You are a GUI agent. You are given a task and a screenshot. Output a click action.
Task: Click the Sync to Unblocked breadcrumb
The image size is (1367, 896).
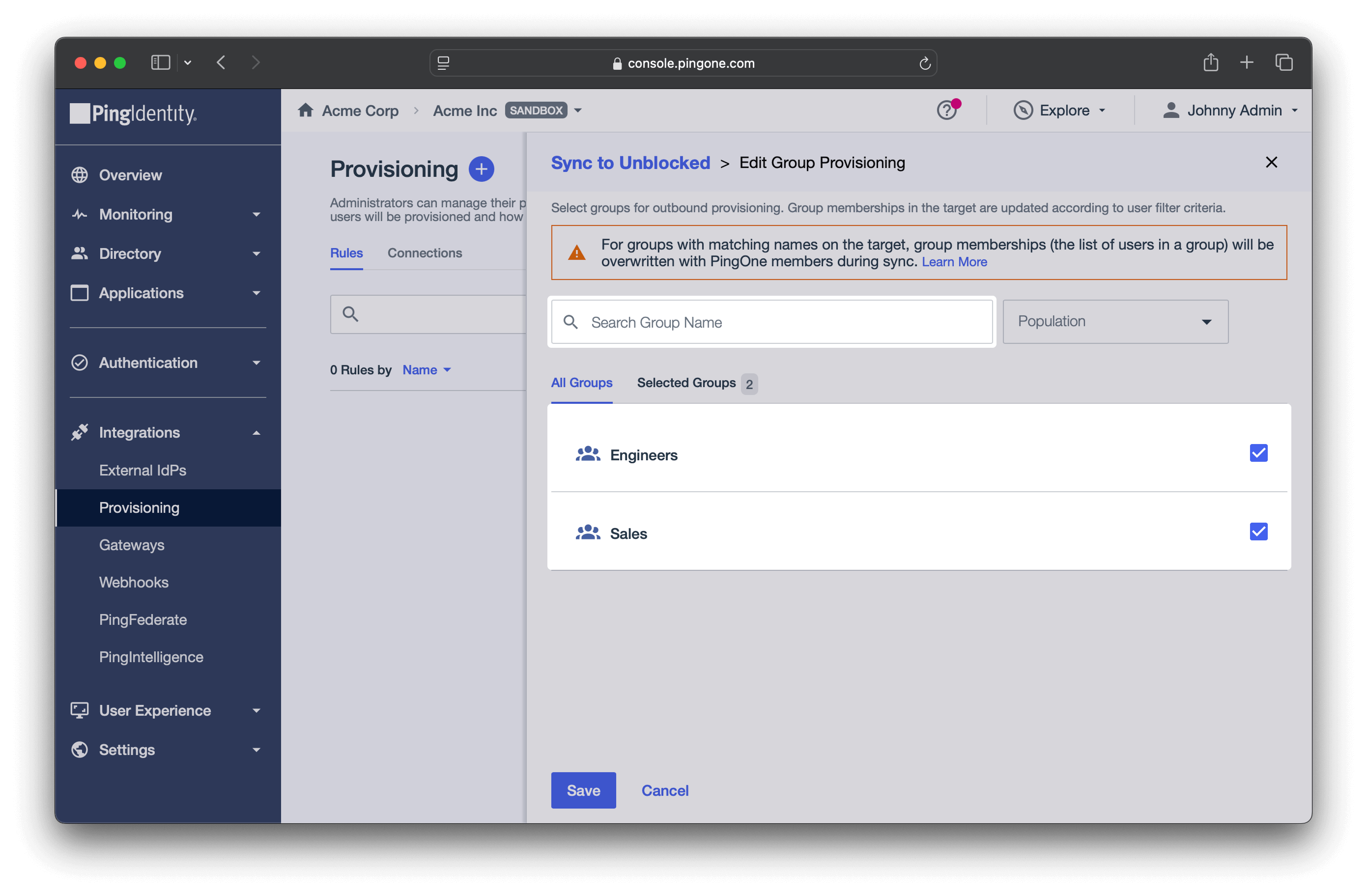[630, 163]
